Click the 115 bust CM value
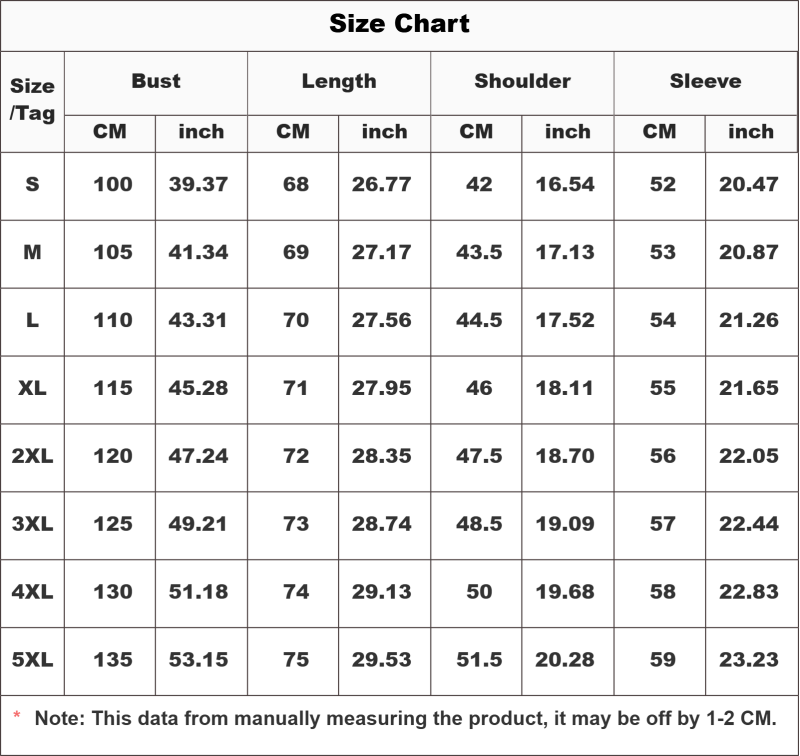The height and width of the screenshot is (756, 800). pos(113,388)
